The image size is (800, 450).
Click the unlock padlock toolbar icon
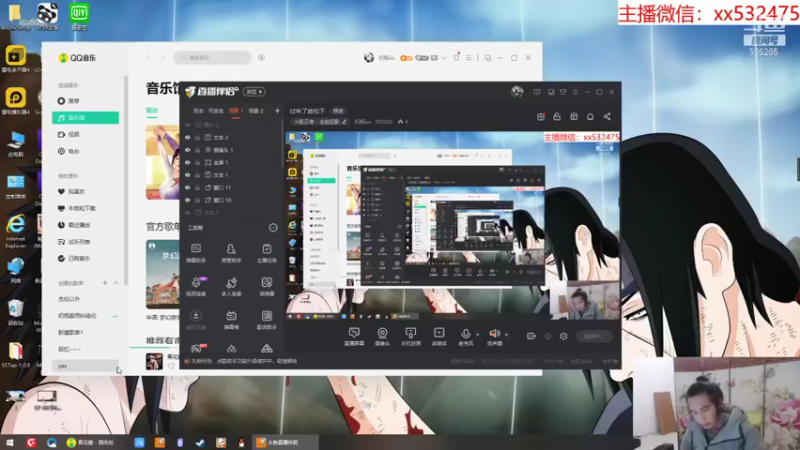(x=557, y=116)
